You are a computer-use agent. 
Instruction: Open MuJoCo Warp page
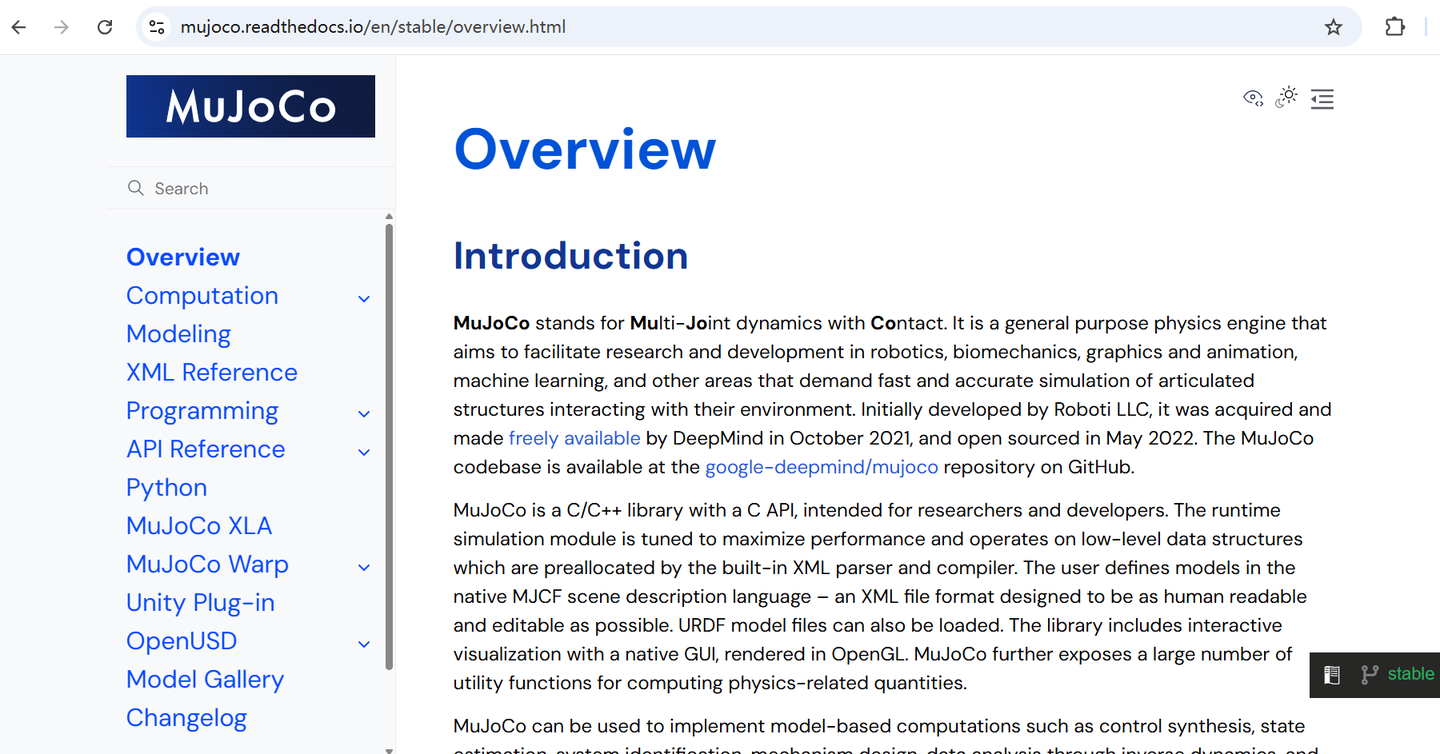[x=207, y=564]
